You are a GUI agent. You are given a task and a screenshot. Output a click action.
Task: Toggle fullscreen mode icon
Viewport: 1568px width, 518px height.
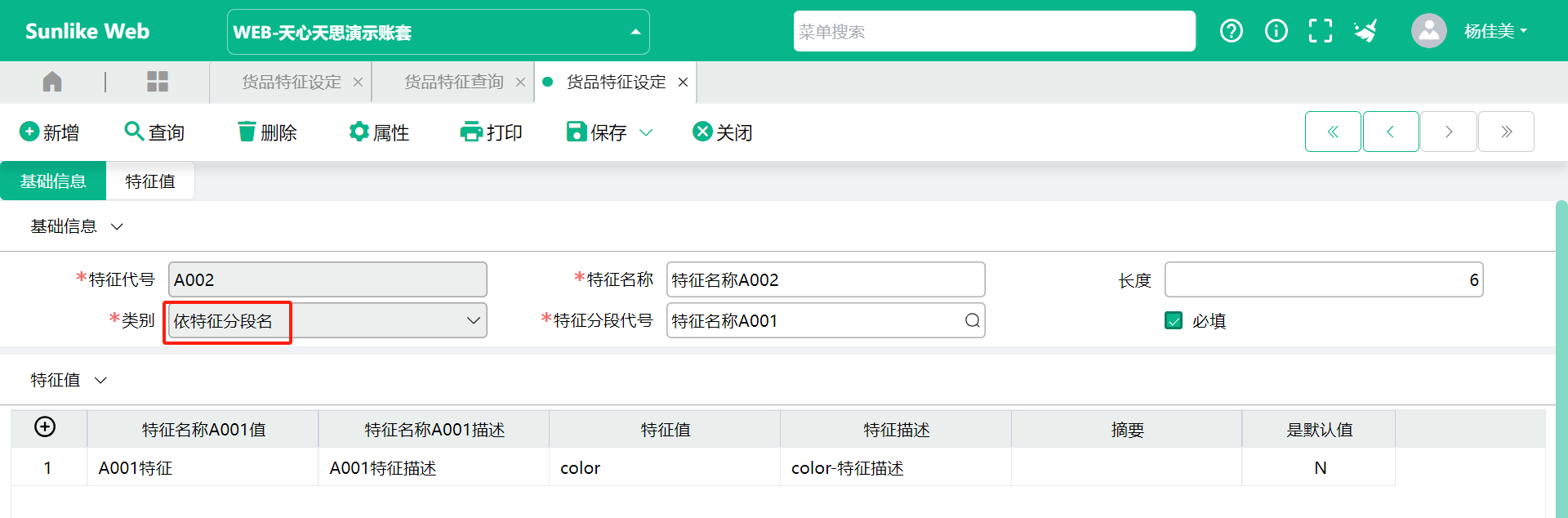tap(1320, 31)
